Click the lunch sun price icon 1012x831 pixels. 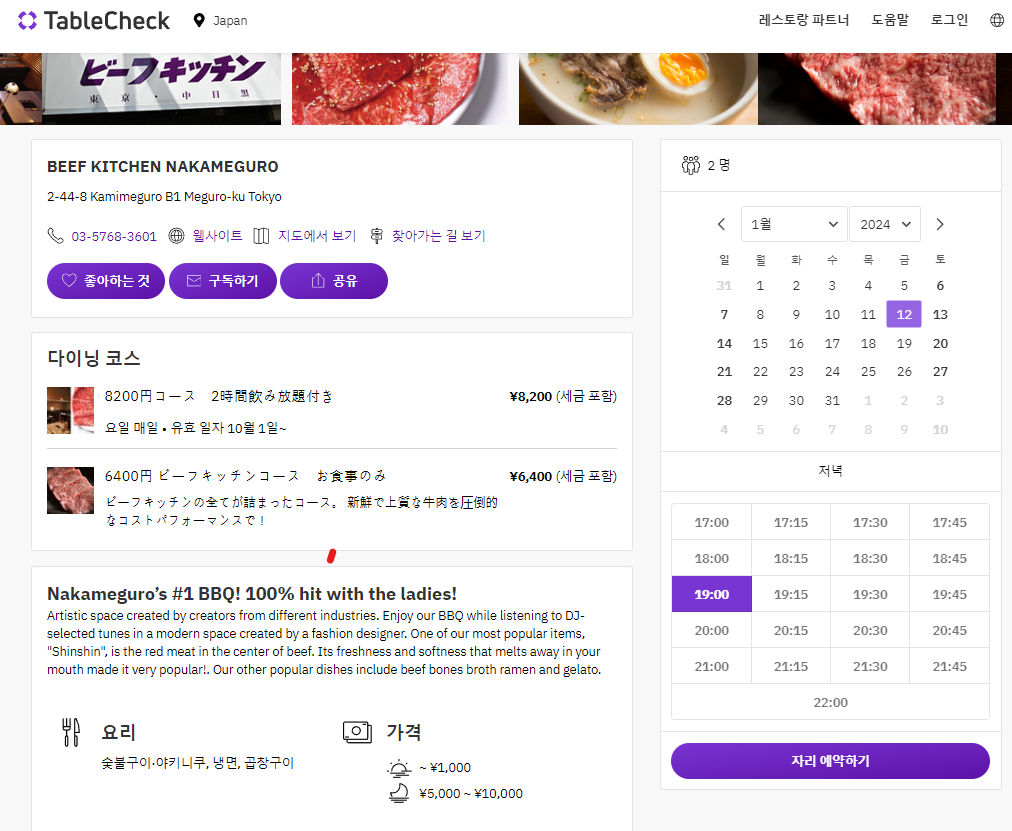coord(399,768)
